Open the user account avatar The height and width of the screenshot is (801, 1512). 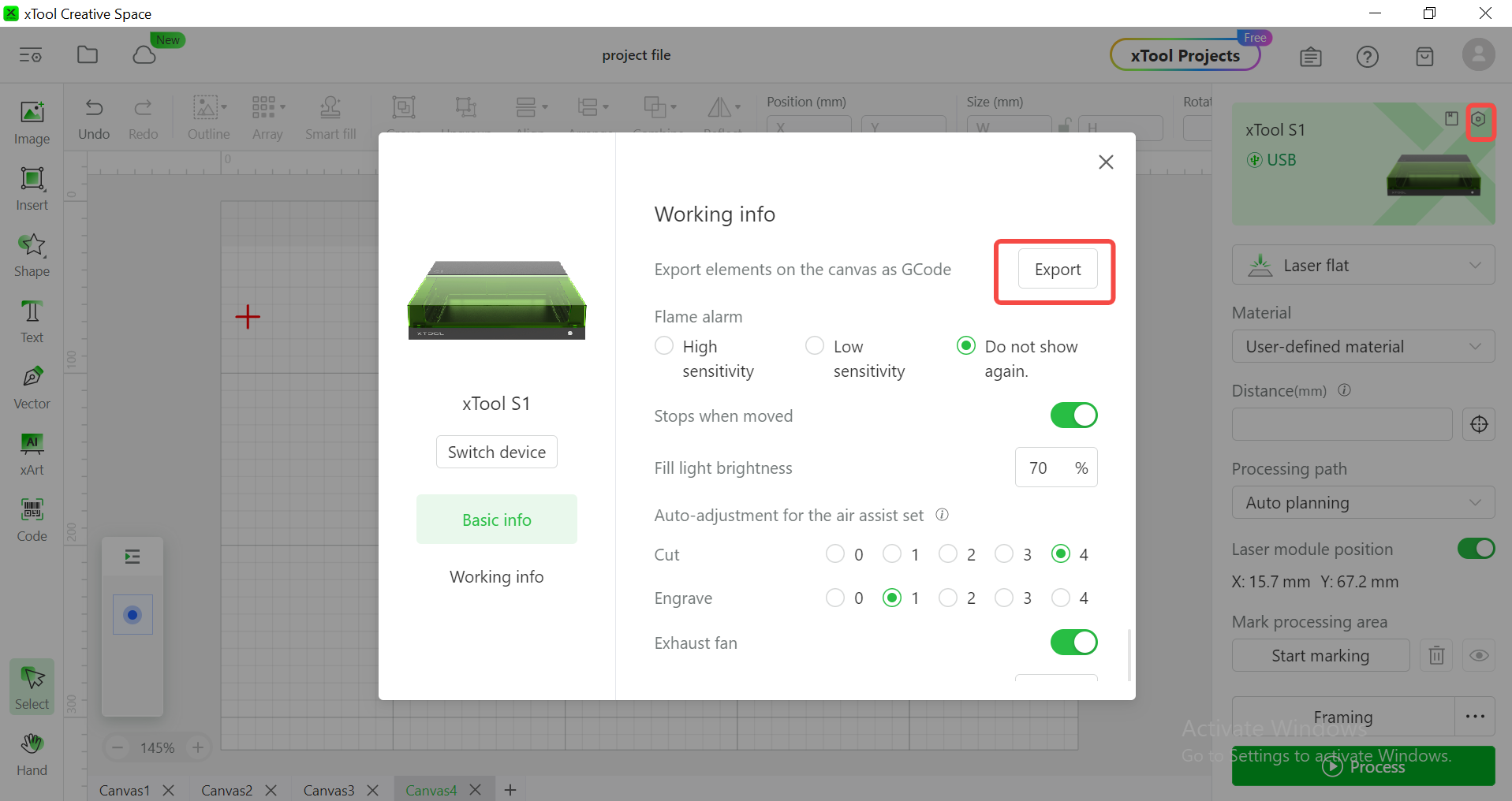1478,55
